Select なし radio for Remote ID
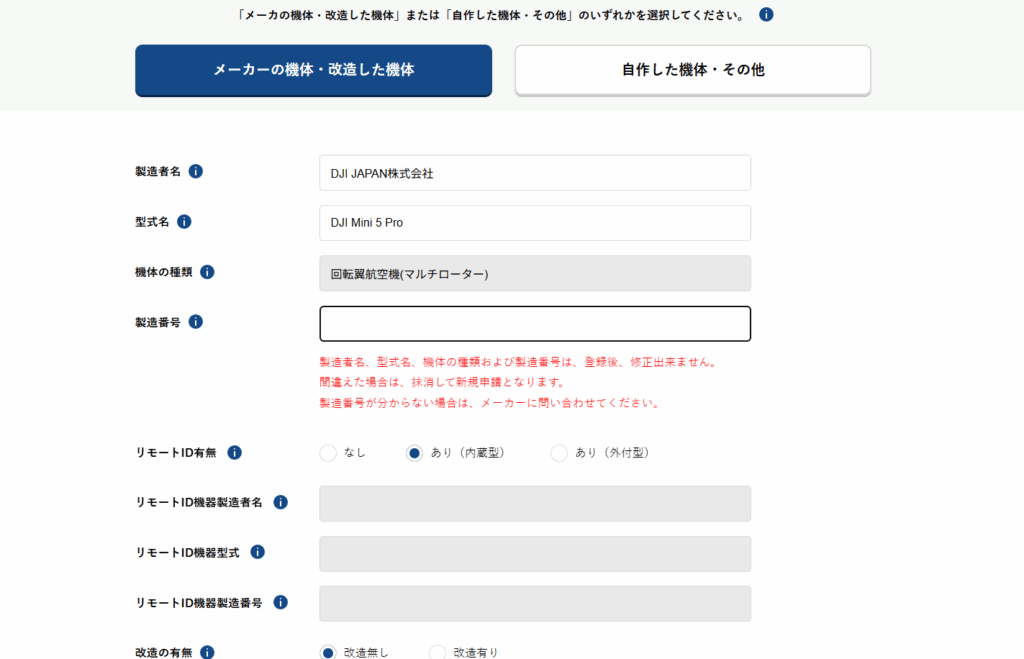The width and height of the screenshot is (1024, 659). 328,453
